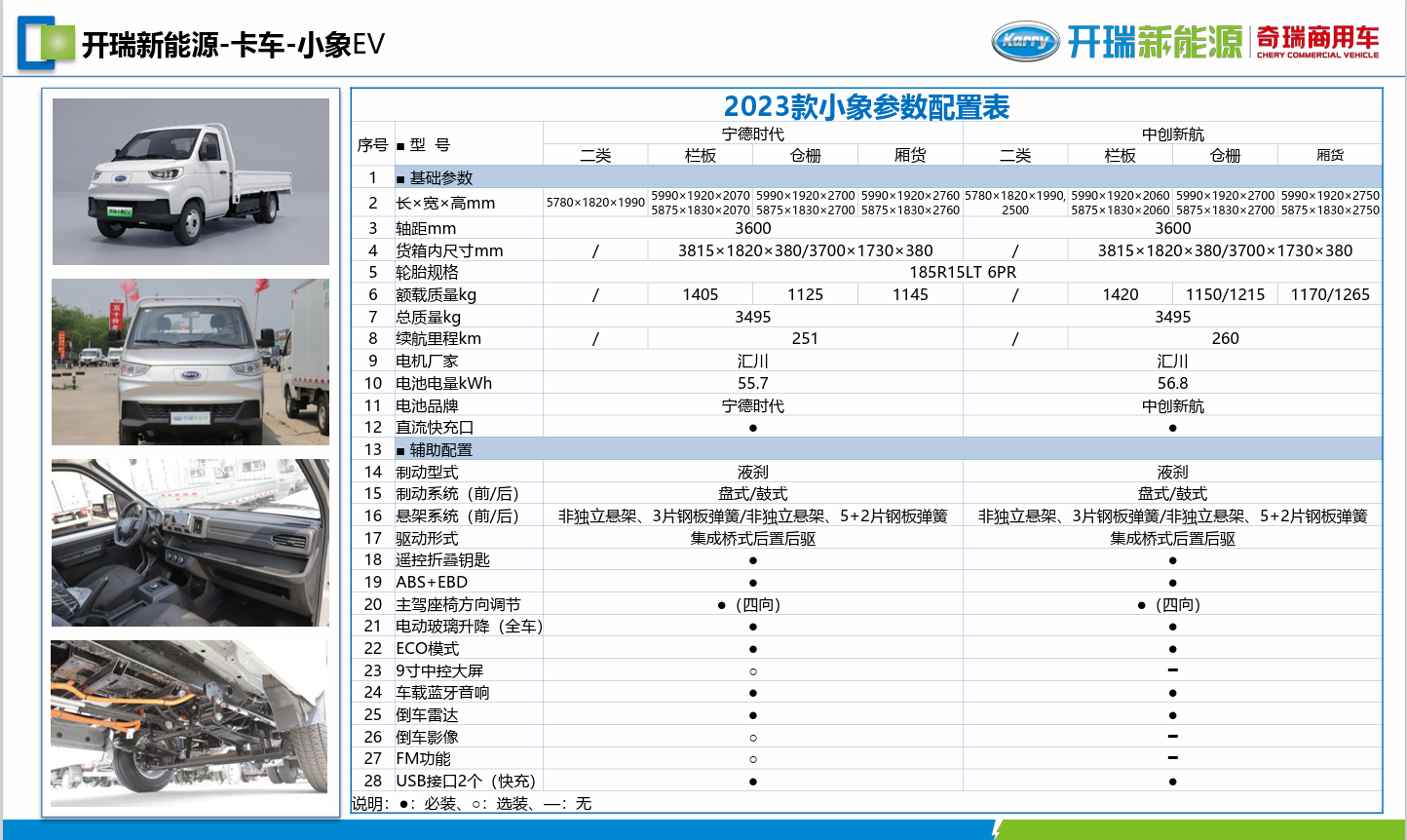The height and width of the screenshot is (840, 1407).
Task: Click the 宁德时代 column group header
Action: tap(752, 134)
